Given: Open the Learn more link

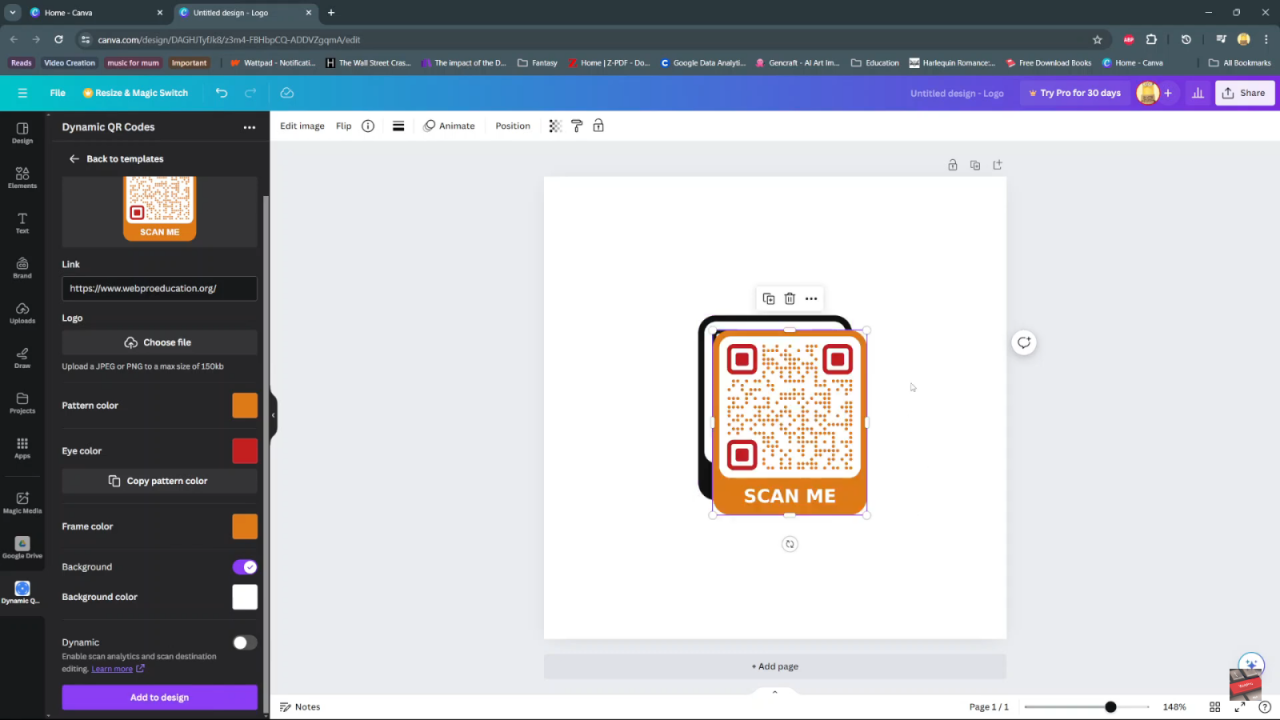Looking at the screenshot, I should (117, 669).
